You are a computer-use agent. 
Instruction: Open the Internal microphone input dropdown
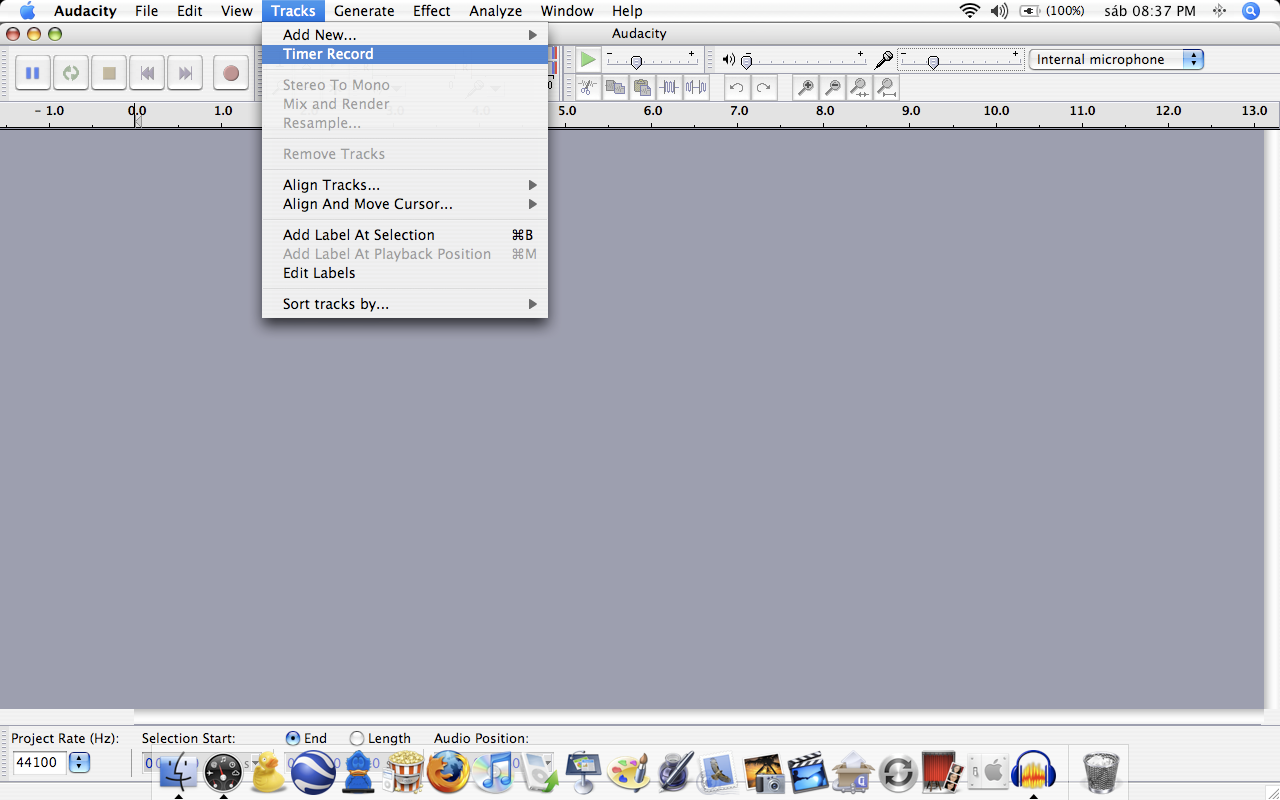1116,59
